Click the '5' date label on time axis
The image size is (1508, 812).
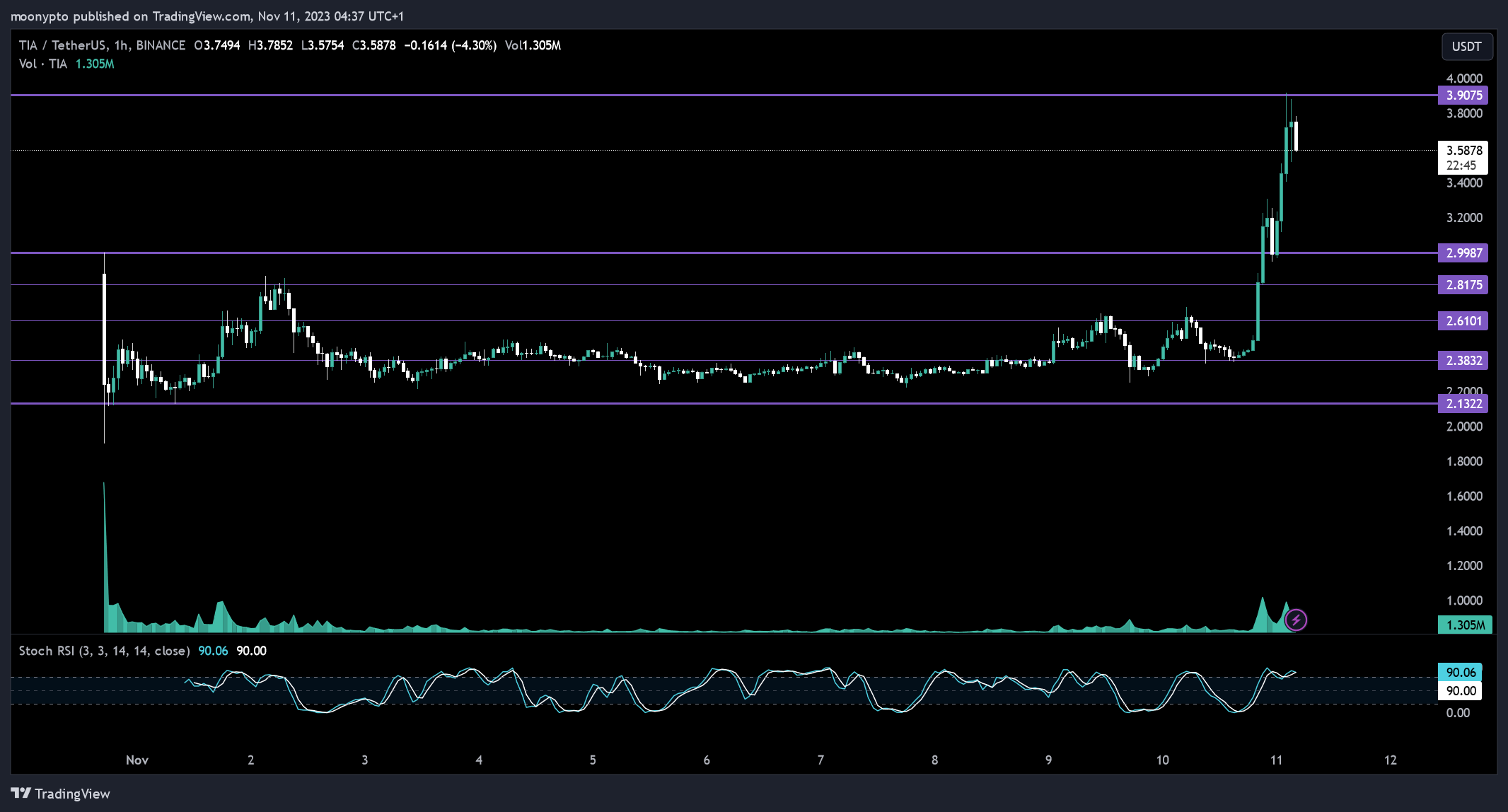pyautogui.click(x=593, y=760)
